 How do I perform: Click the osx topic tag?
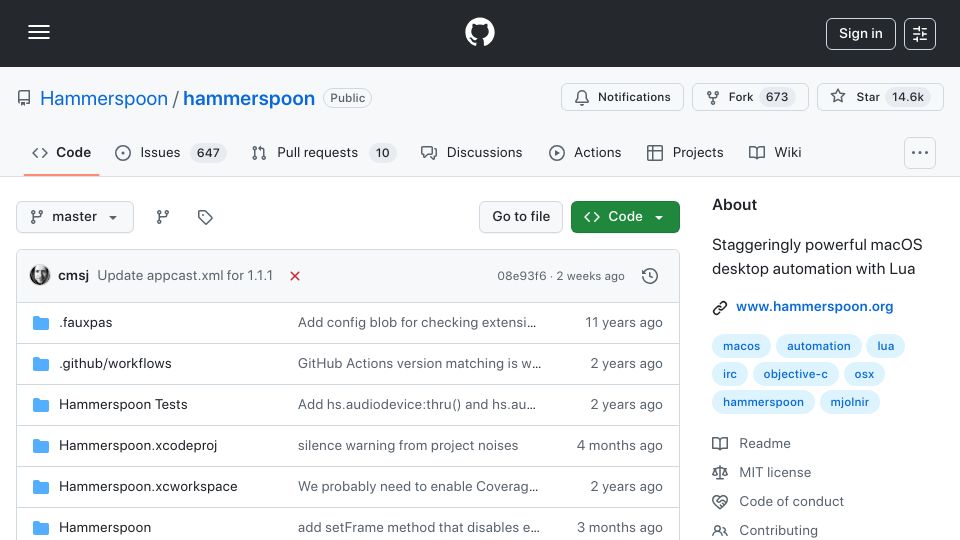tap(864, 374)
